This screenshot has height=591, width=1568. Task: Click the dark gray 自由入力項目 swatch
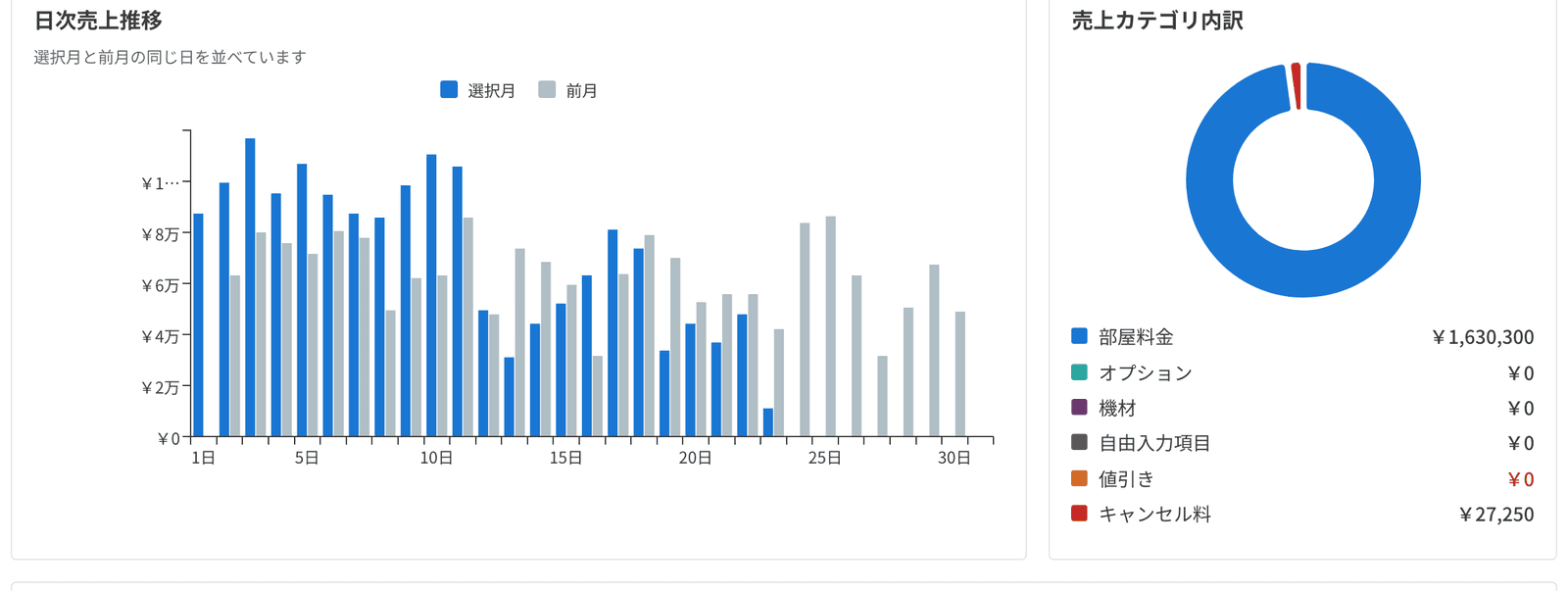pyautogui.click(x=1080, y=443)
